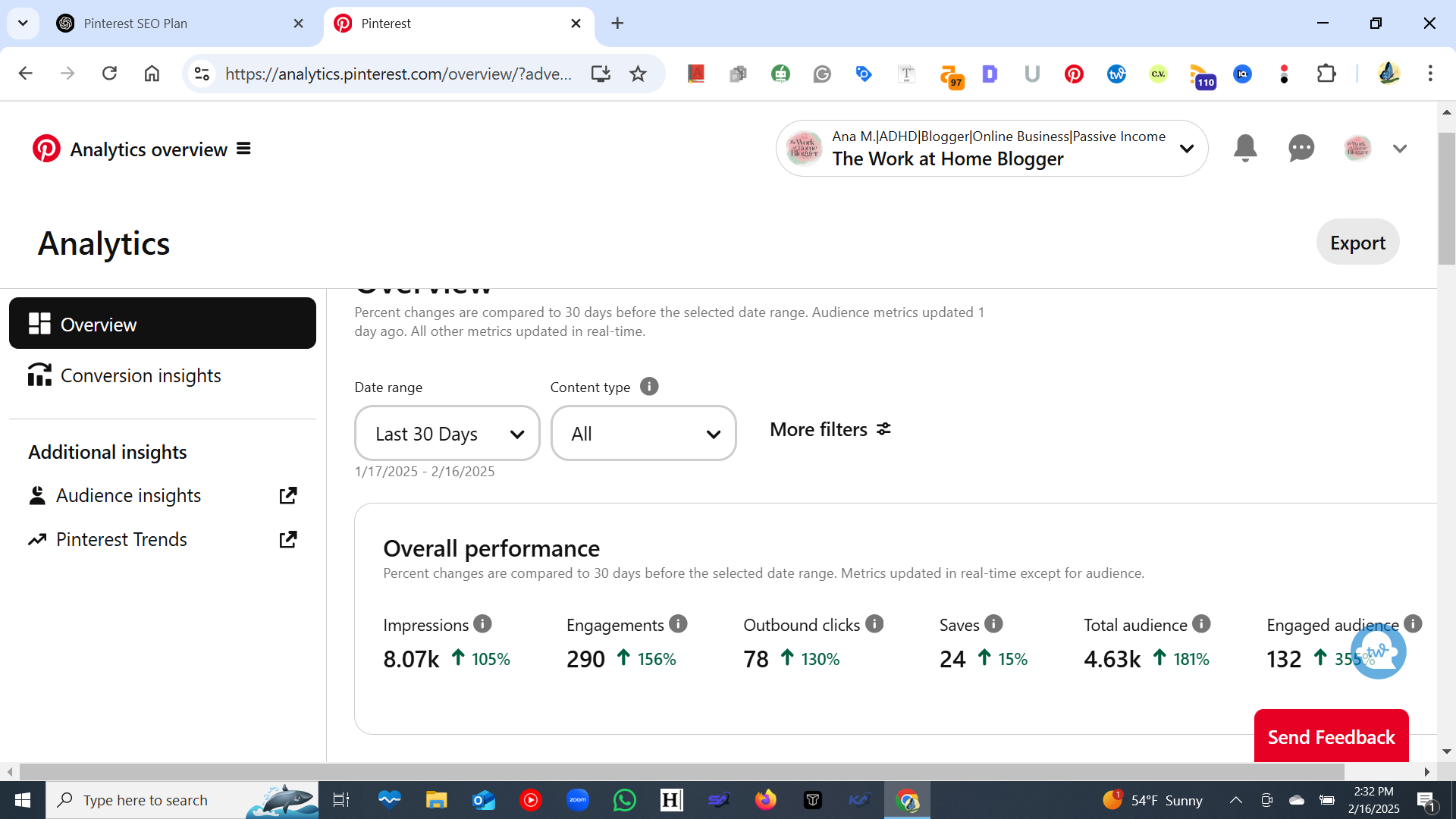Click the Impressions info icon
1456x819 pixels.
tap(482, 624)
